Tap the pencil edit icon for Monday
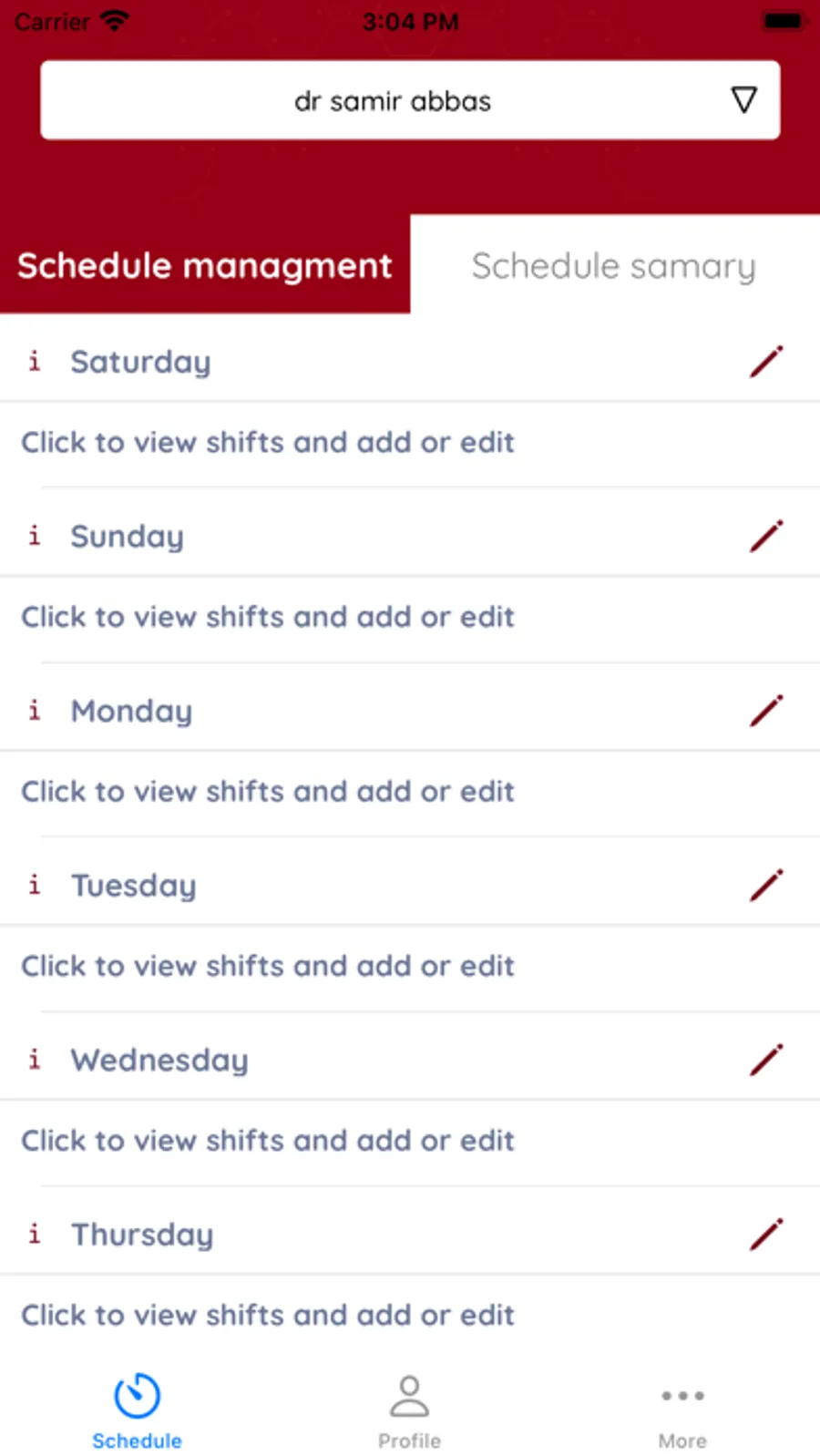 pos(766,712)
